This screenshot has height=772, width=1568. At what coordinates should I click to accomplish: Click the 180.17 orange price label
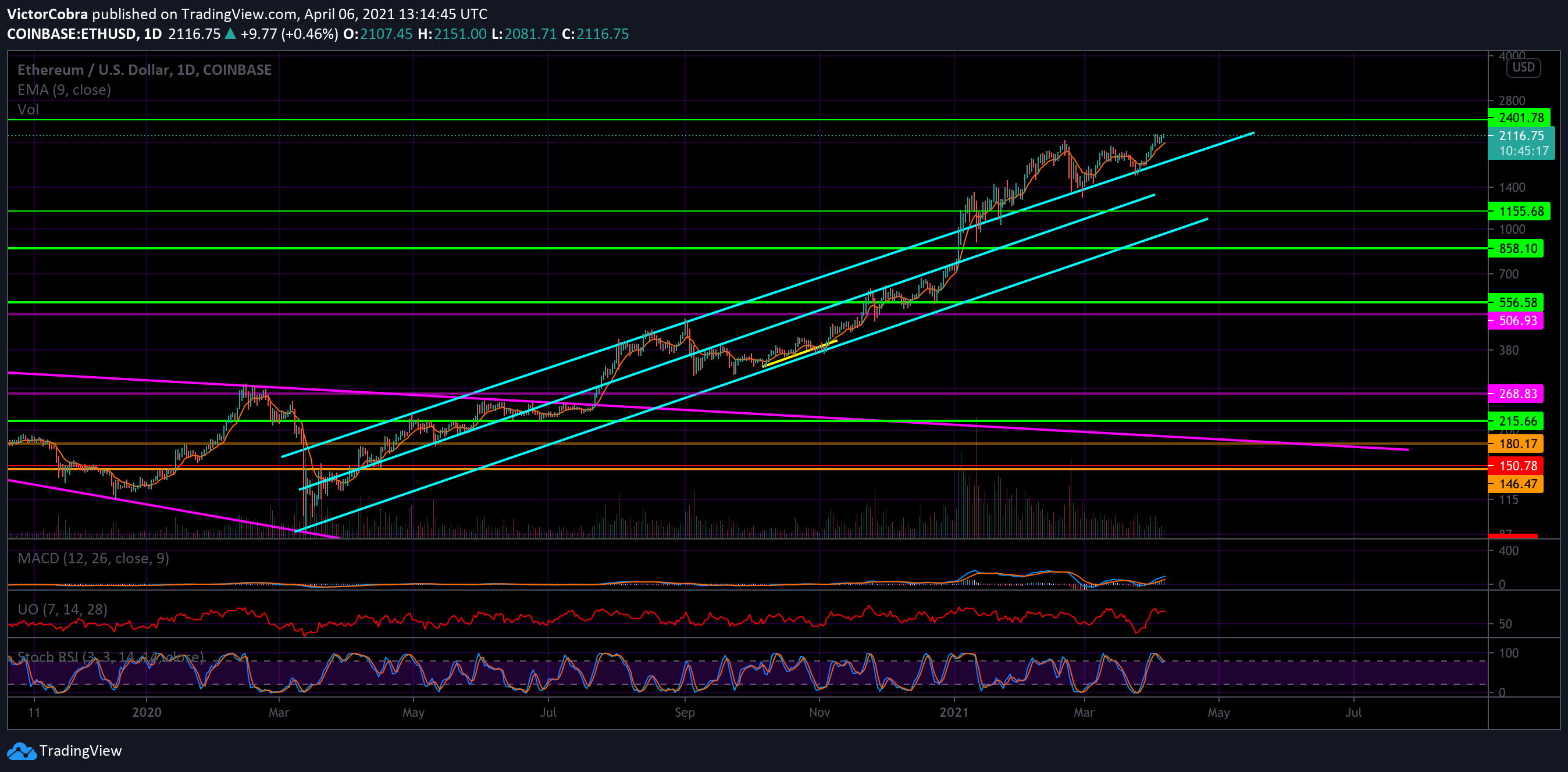1516,444
